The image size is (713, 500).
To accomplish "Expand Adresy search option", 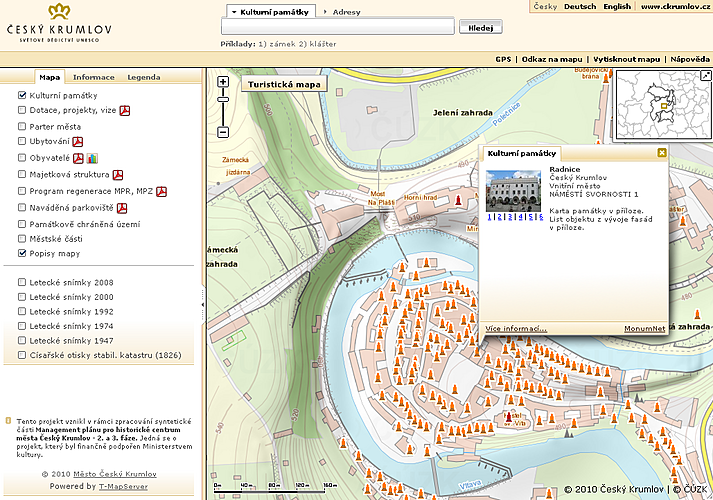I will pos(342,12).
